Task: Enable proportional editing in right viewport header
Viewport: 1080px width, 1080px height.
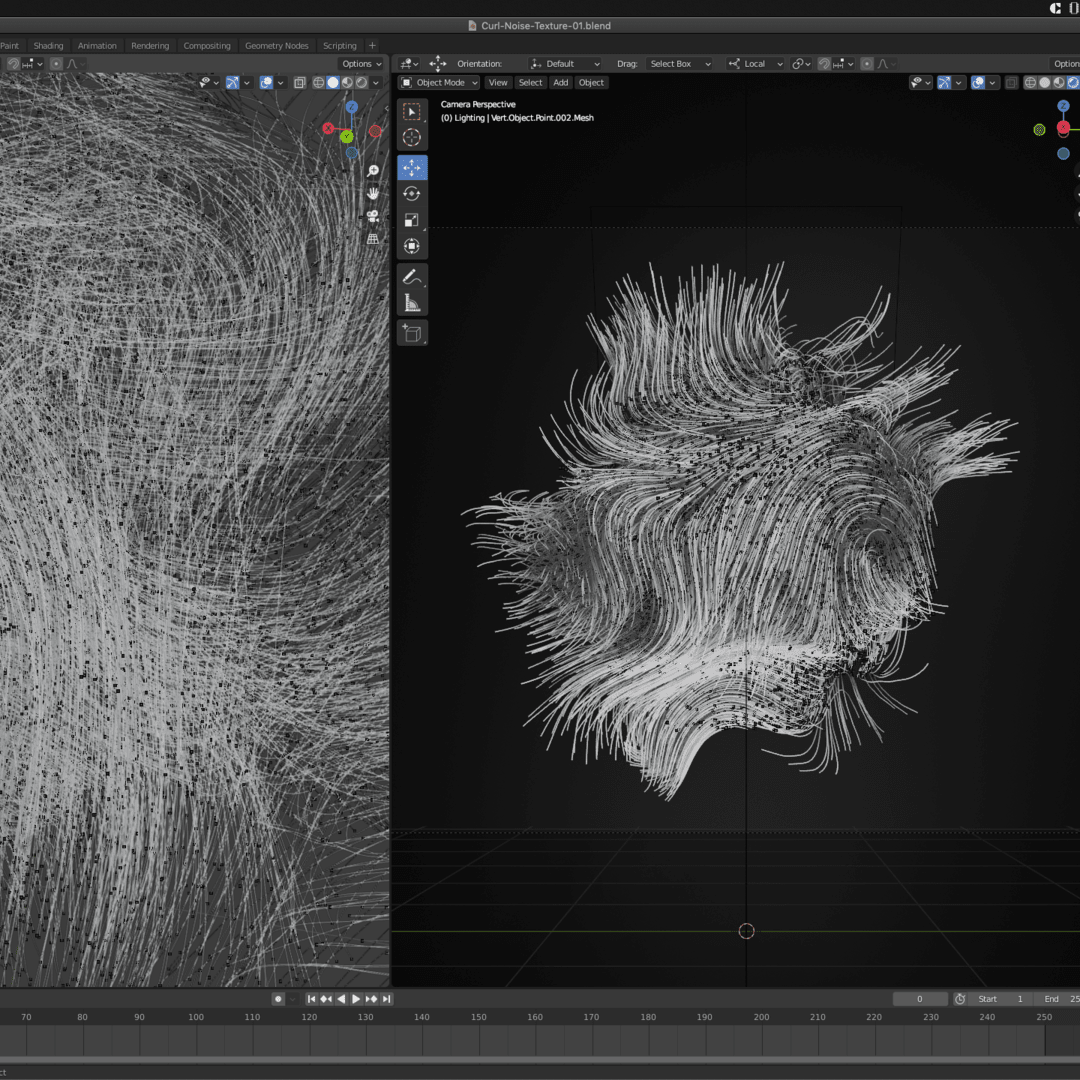Action: coord(867,64)
